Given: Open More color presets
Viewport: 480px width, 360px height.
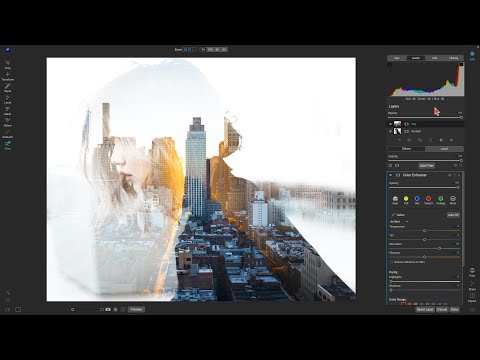Looking at the screenshot, I should (453, 199).
